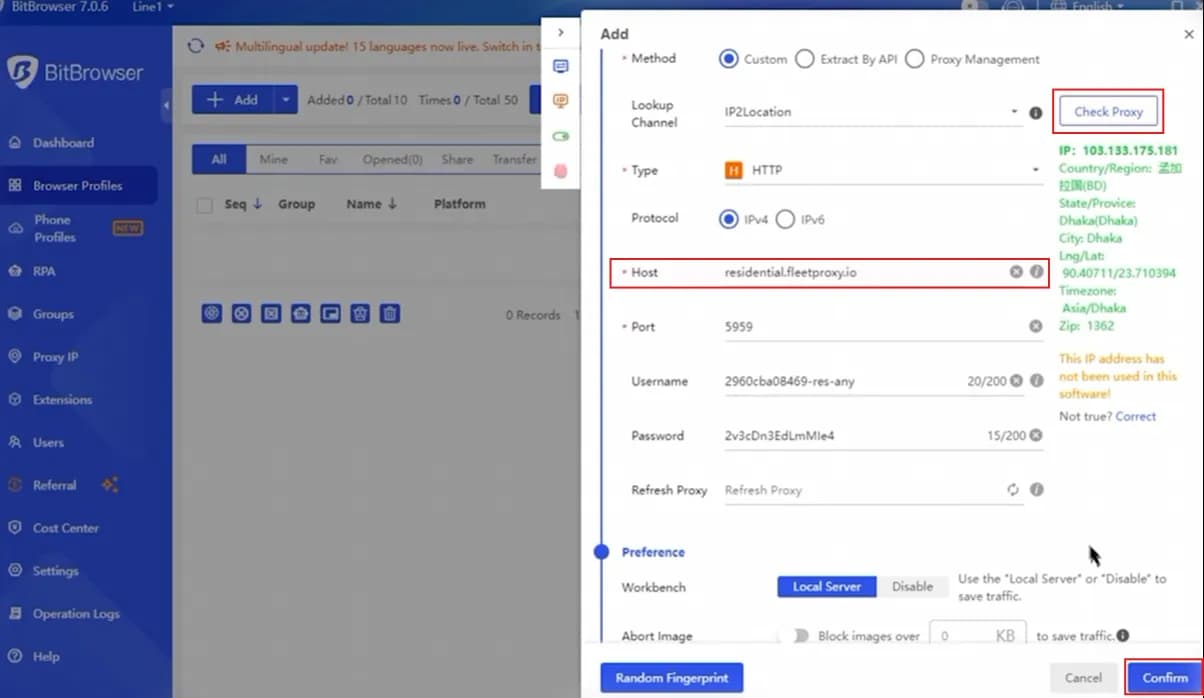1204x698 pixels.
Task: Clear the Username field with its X icon
Action: point(1016,381)
